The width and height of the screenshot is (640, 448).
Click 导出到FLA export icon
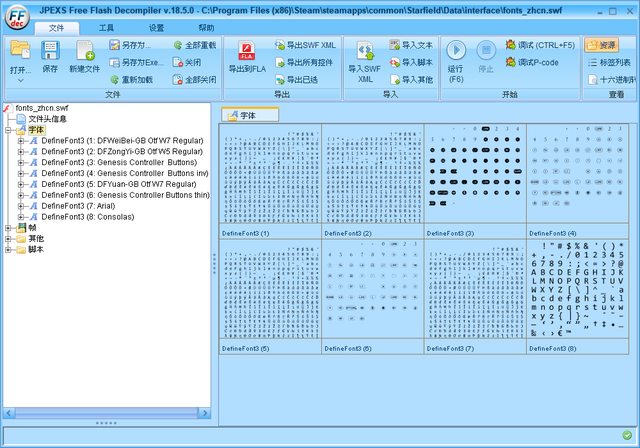246,52
